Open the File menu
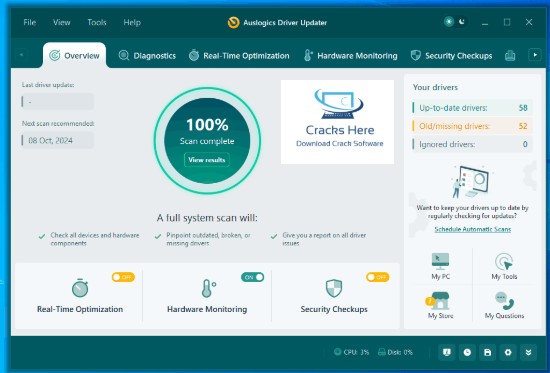 pyautogui.click(x=29, y=22)
